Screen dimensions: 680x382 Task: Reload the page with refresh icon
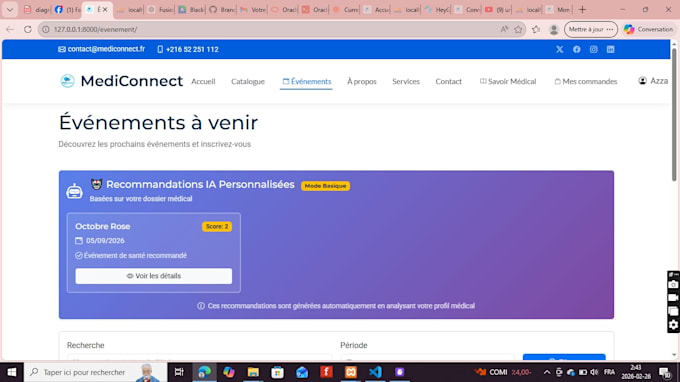(x=28, y=29)
